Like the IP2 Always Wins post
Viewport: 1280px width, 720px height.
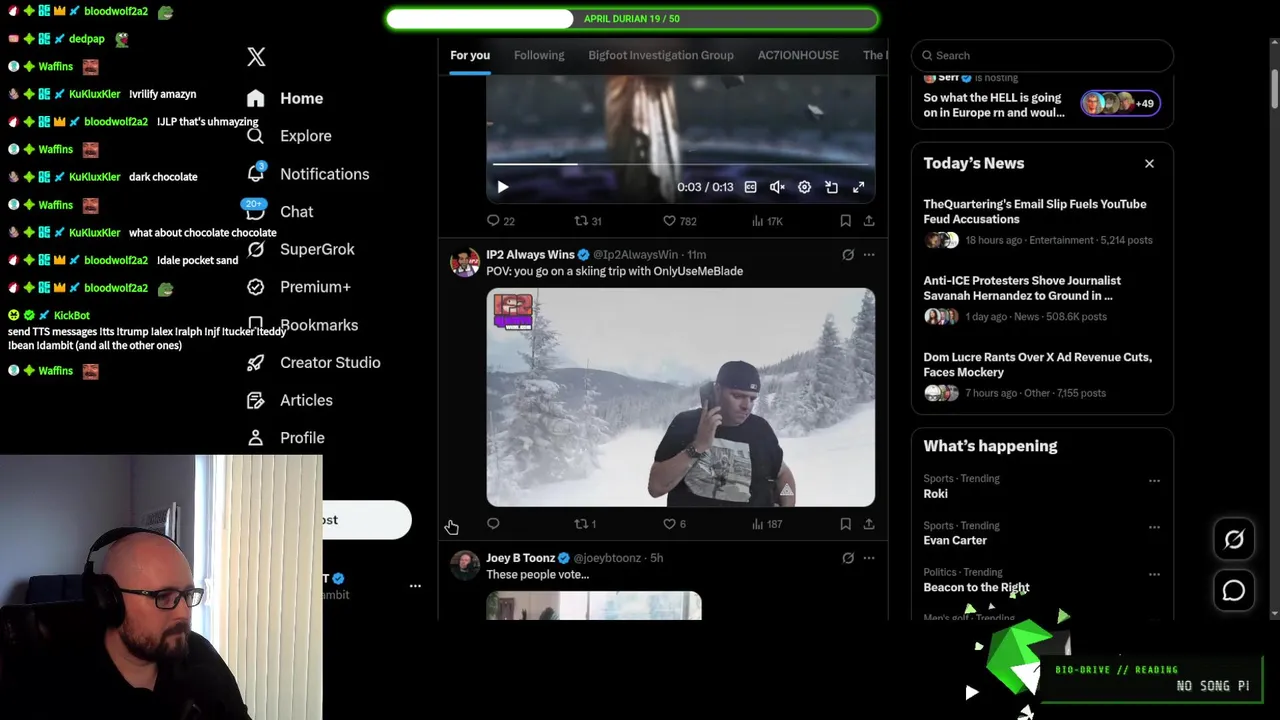point(674,524)
